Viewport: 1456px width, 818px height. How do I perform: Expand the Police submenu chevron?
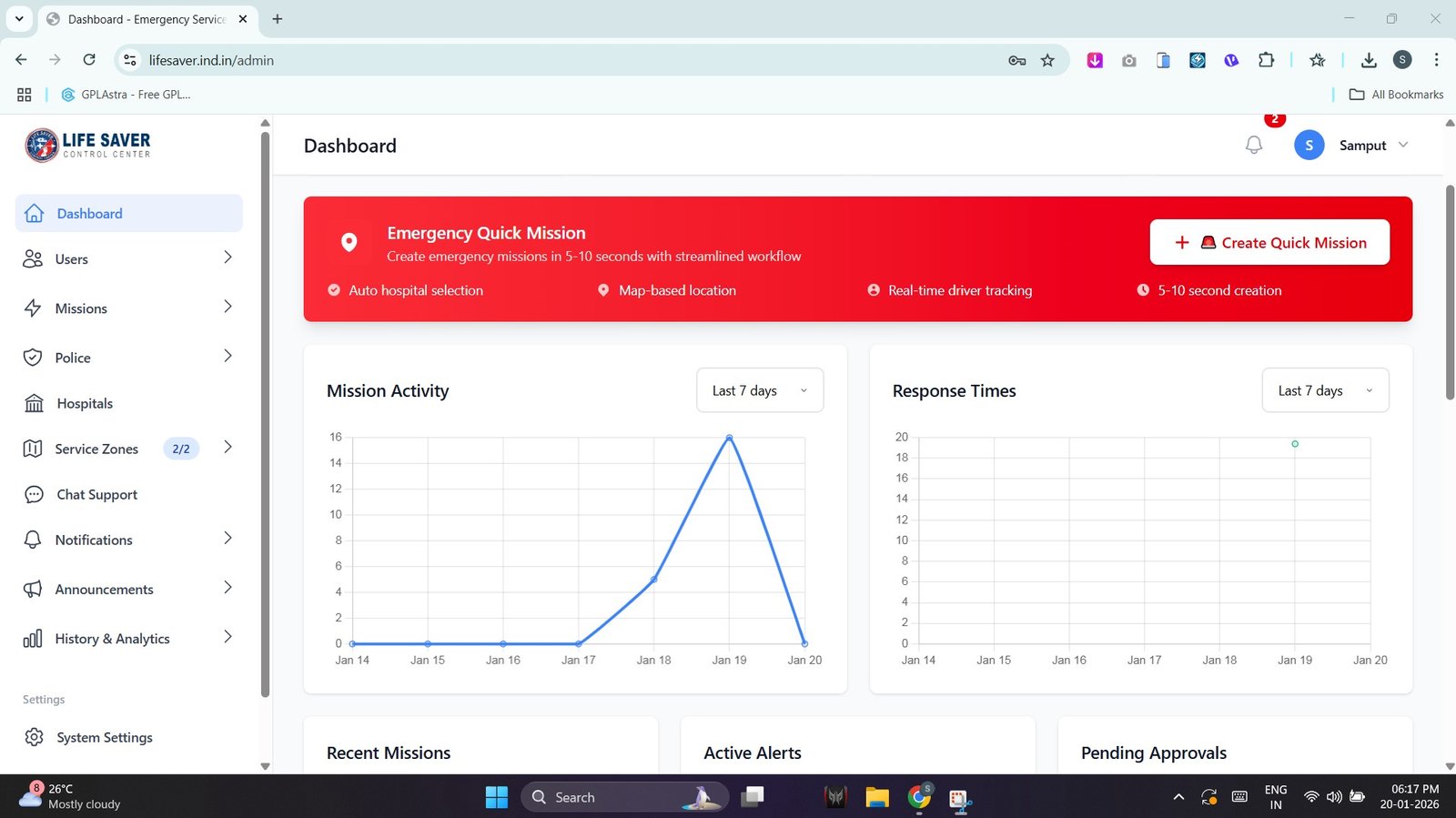227,356
